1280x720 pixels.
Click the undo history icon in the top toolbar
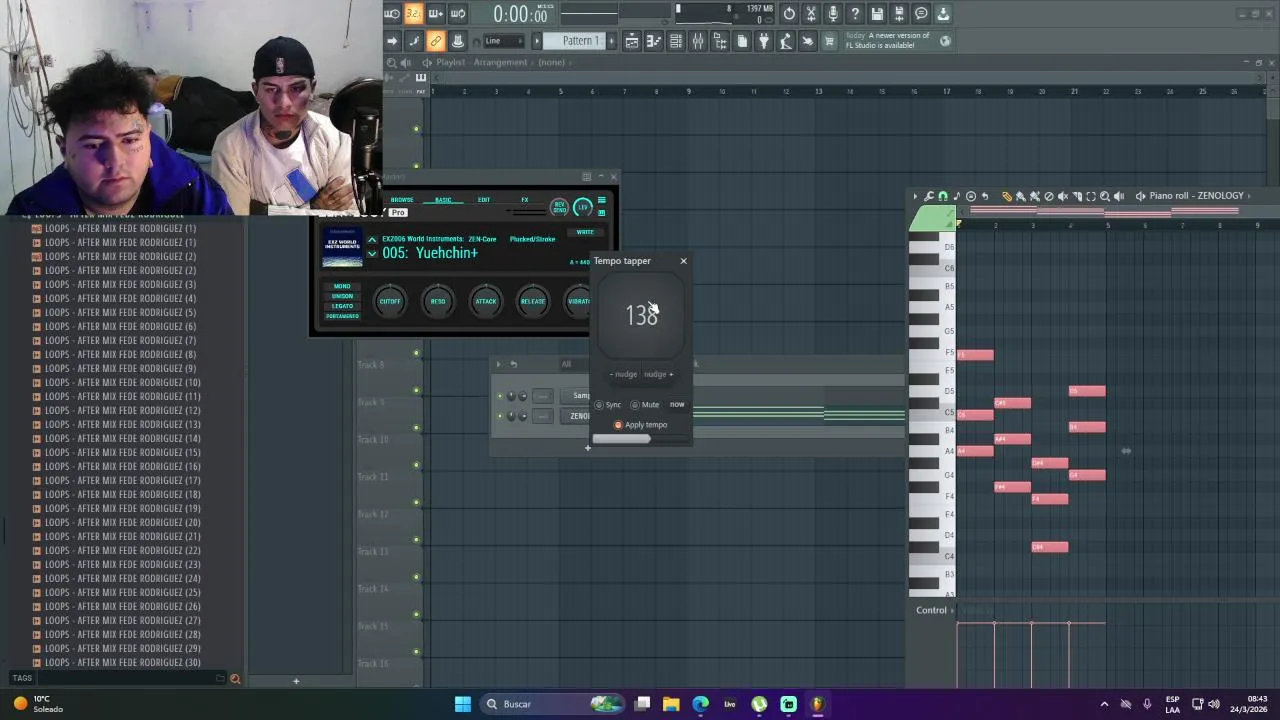(x=789, y=14)
